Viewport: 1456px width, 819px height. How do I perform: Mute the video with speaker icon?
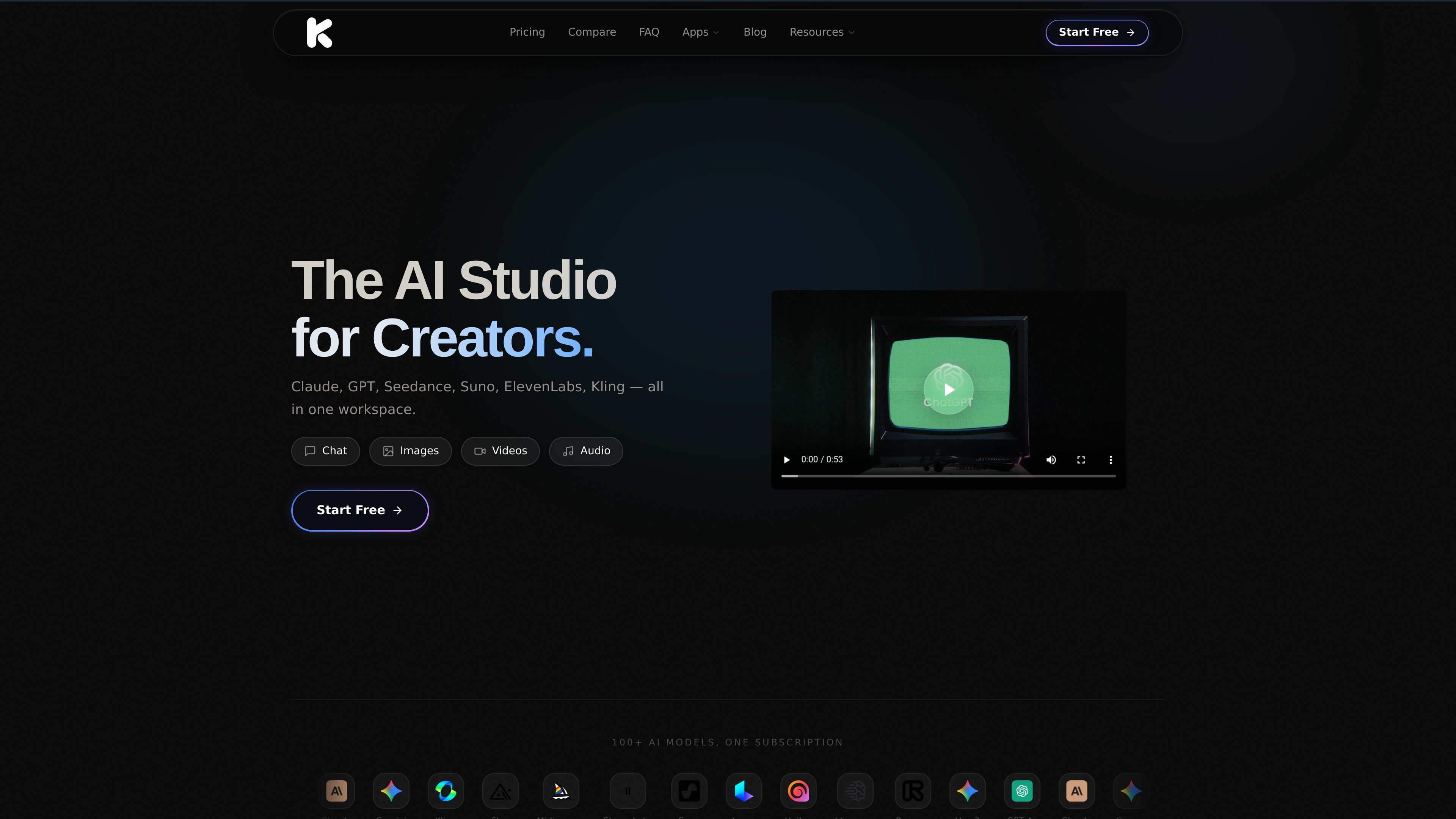click(x=1051, y=460)
